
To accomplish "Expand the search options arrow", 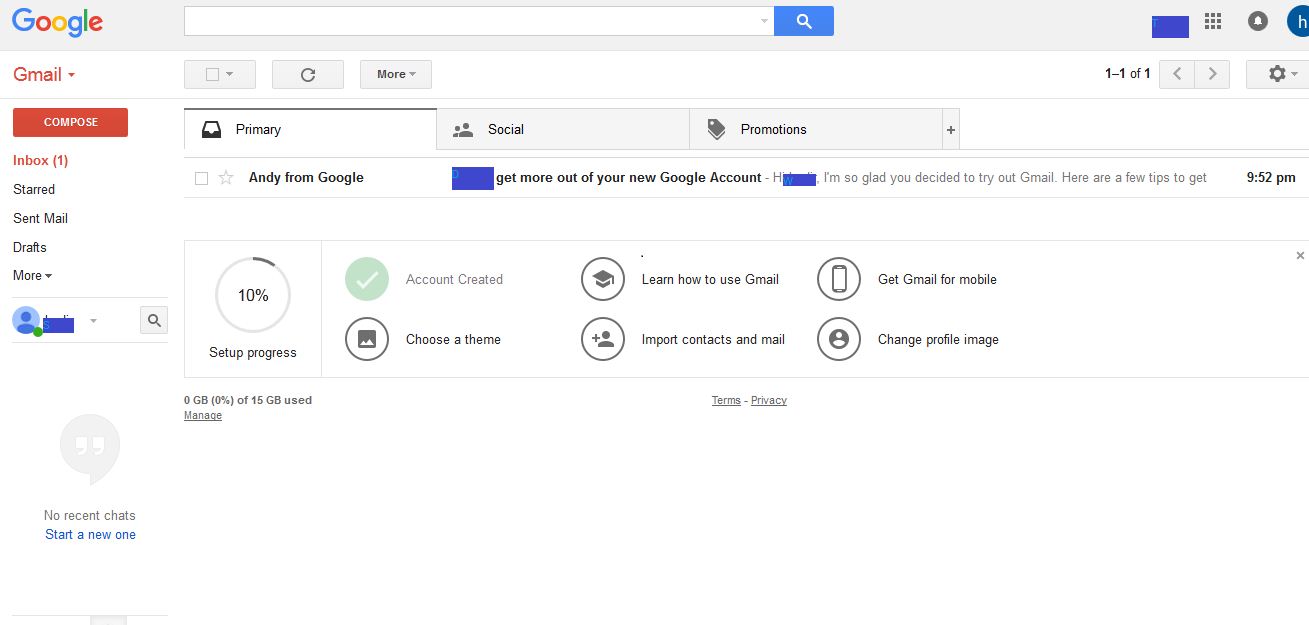I will pos(764,21).
